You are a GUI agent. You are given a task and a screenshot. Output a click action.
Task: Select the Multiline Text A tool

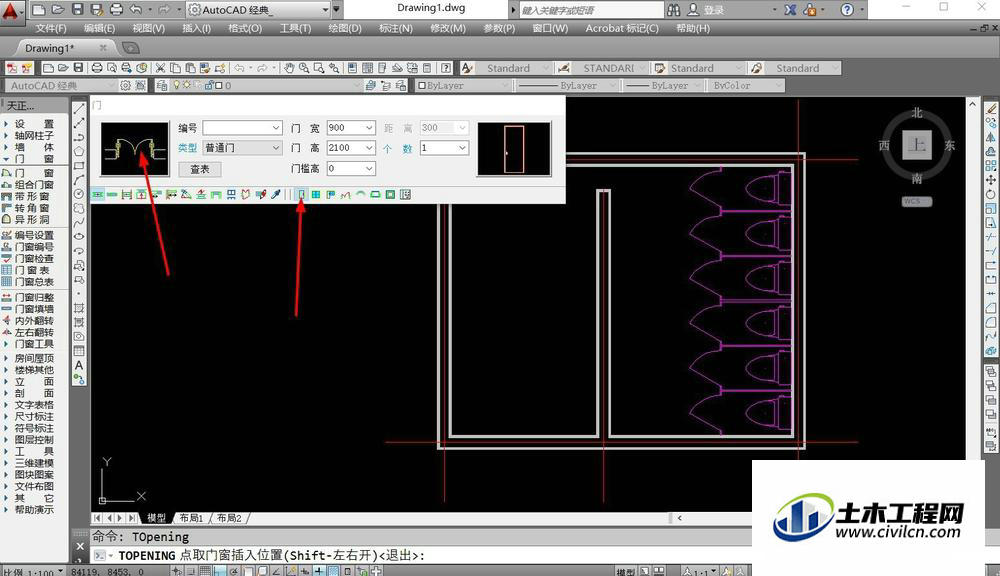click(x=79, y=366)
